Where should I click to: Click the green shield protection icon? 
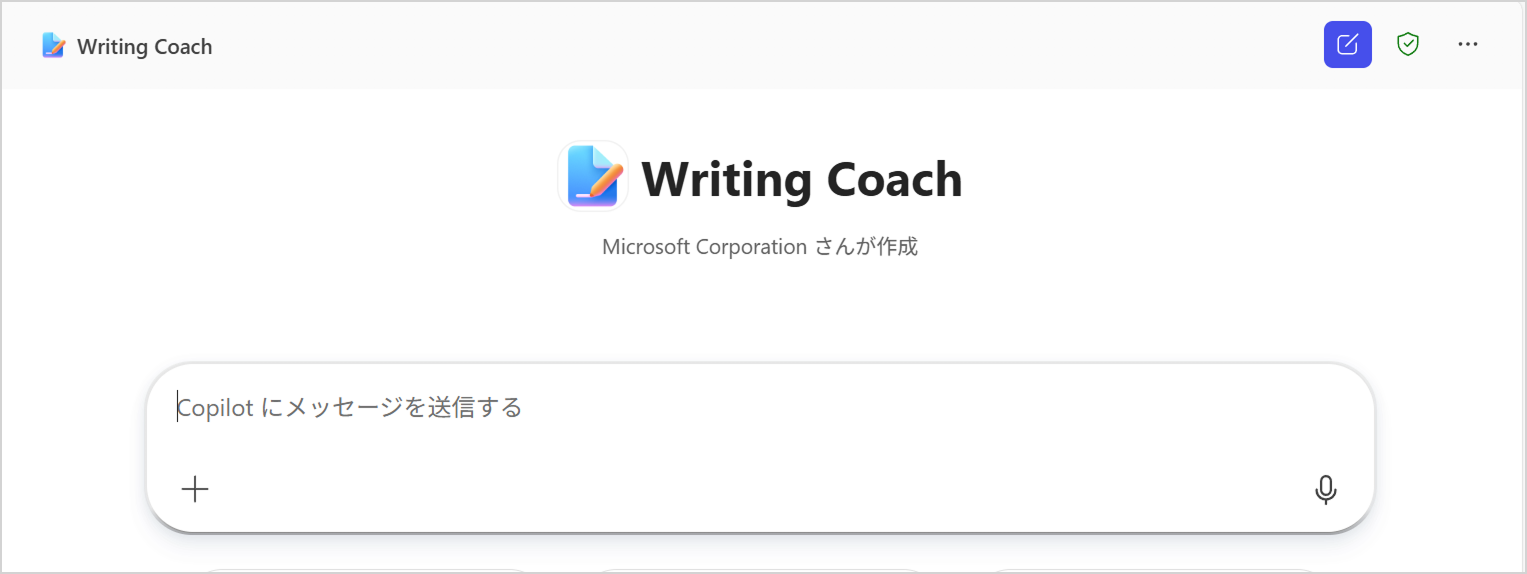click(1408, 45)
